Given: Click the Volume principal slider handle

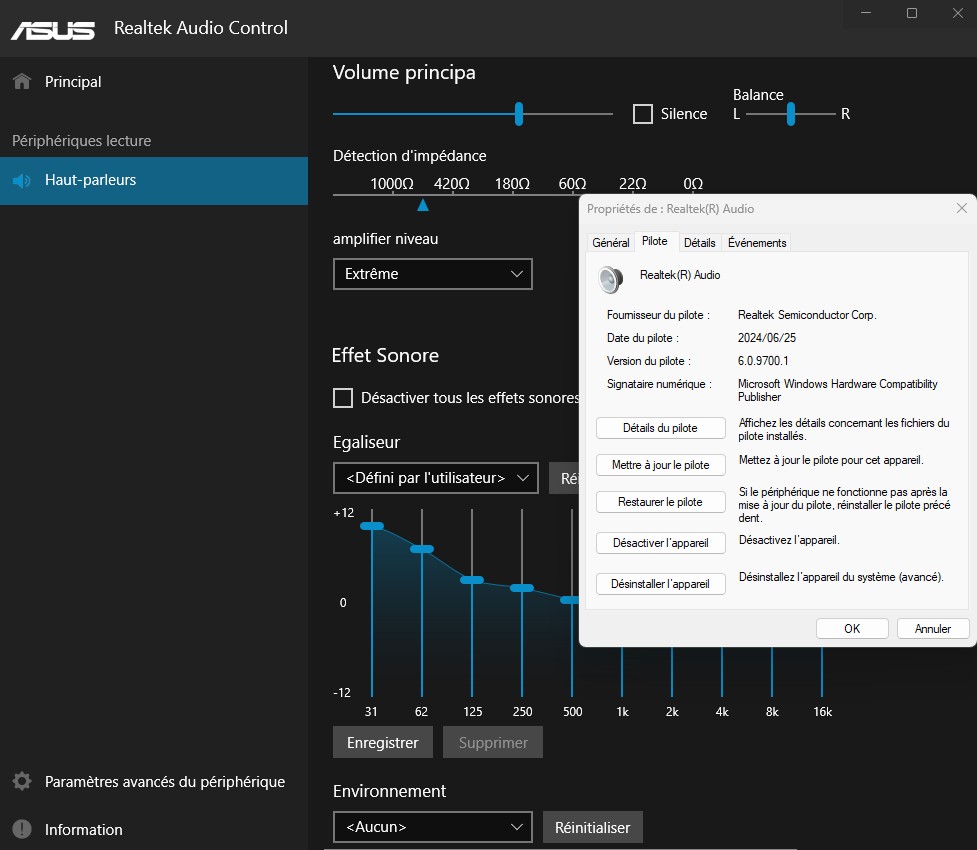Looking at the screenshot, I should point(519,114).
